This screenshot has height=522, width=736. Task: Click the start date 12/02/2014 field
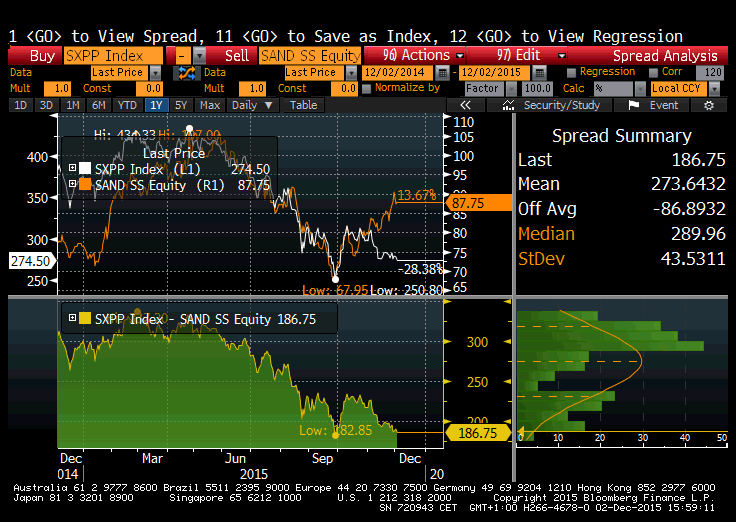tap(398, 73)
